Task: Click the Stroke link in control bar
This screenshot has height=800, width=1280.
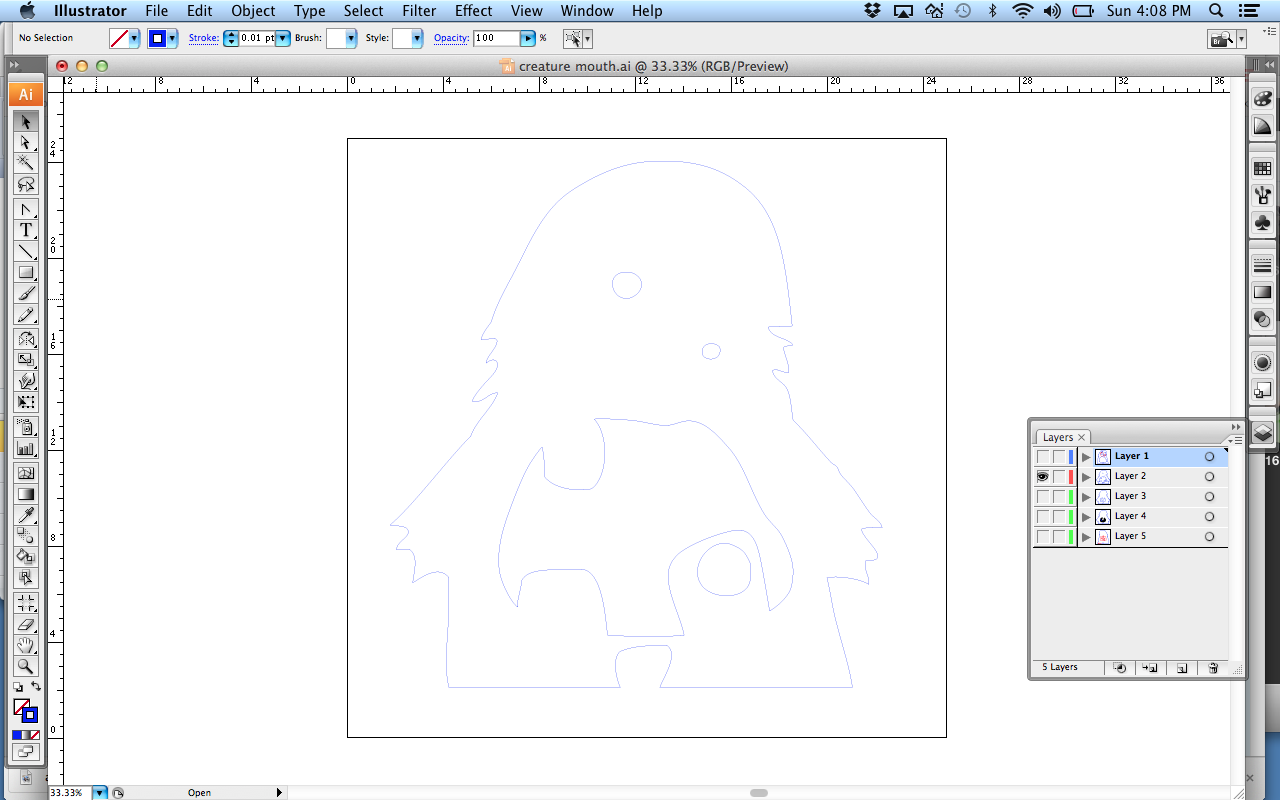Action: point(203,38)
